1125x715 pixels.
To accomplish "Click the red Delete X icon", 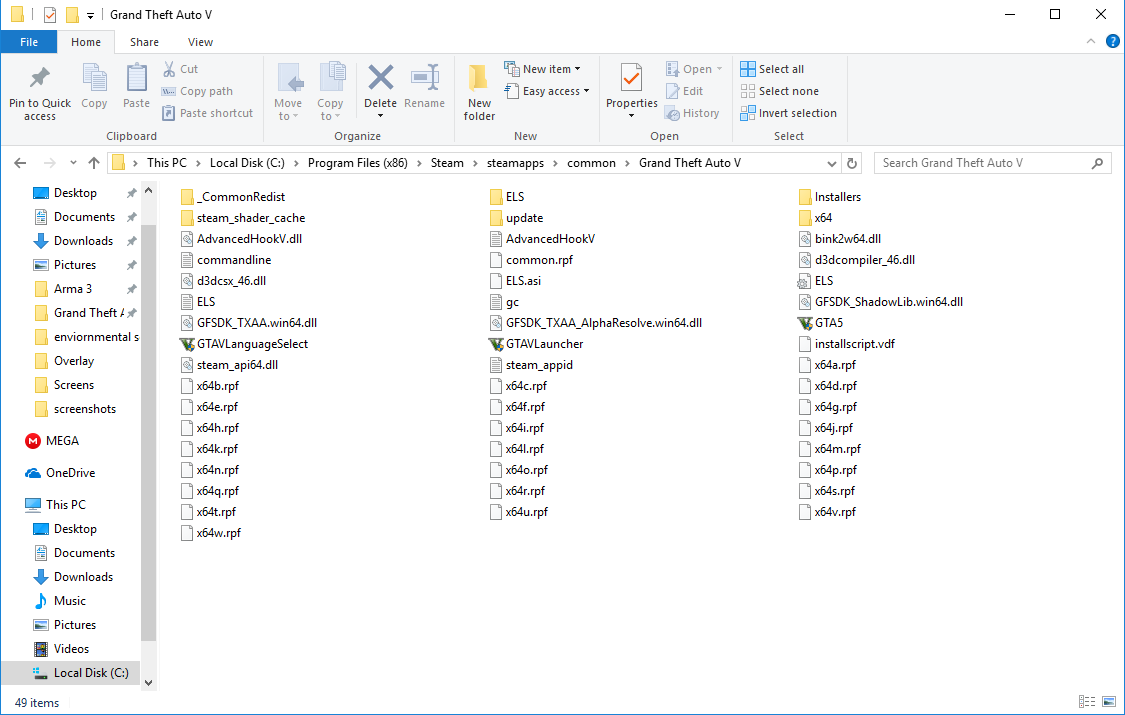I will tap(380, 77).
